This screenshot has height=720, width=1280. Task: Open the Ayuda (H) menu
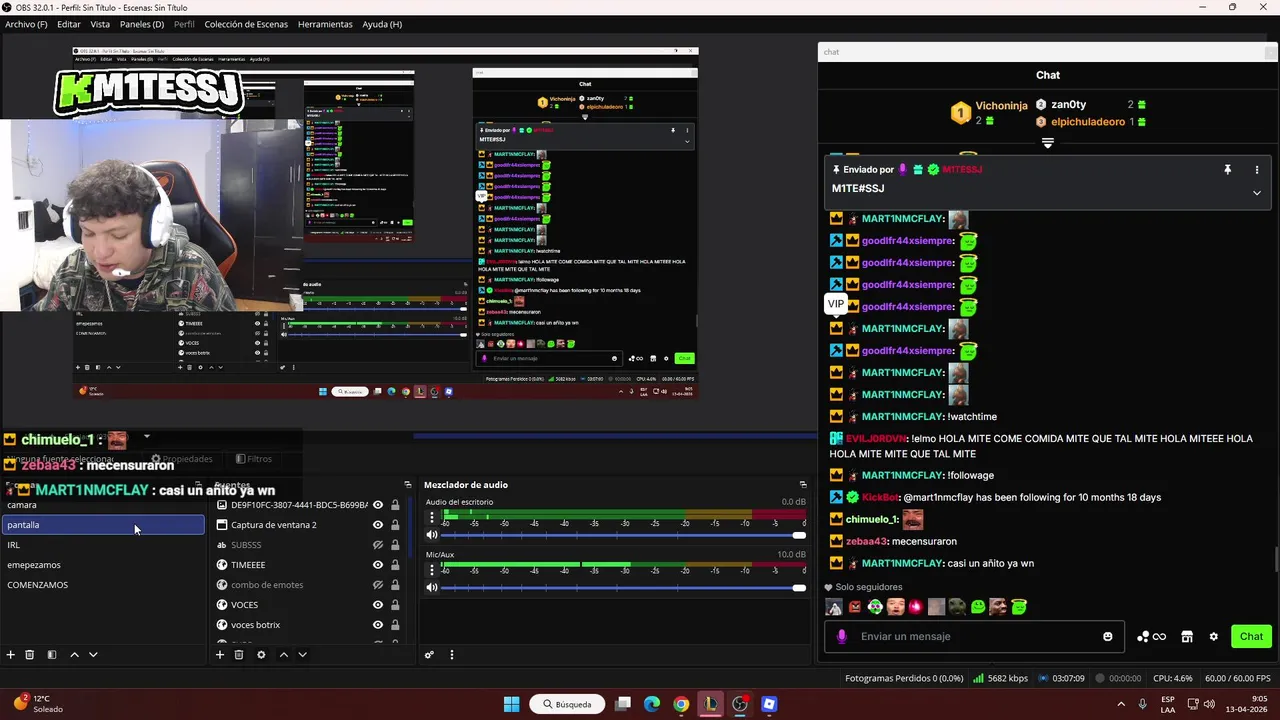tap(382, 24)
